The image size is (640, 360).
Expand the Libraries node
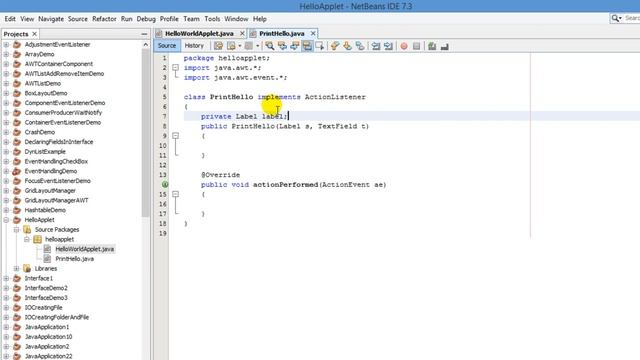point(17,269)
